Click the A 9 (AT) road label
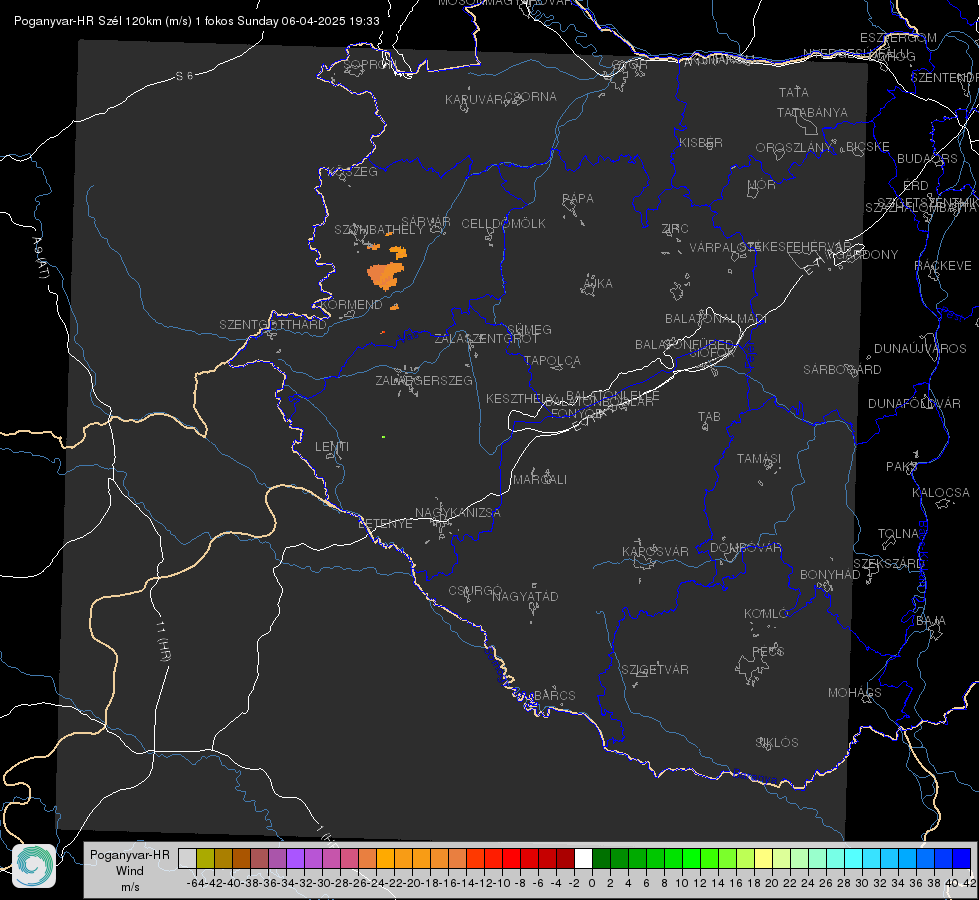Viewport: 979px width, 900px height. (40, 257)
